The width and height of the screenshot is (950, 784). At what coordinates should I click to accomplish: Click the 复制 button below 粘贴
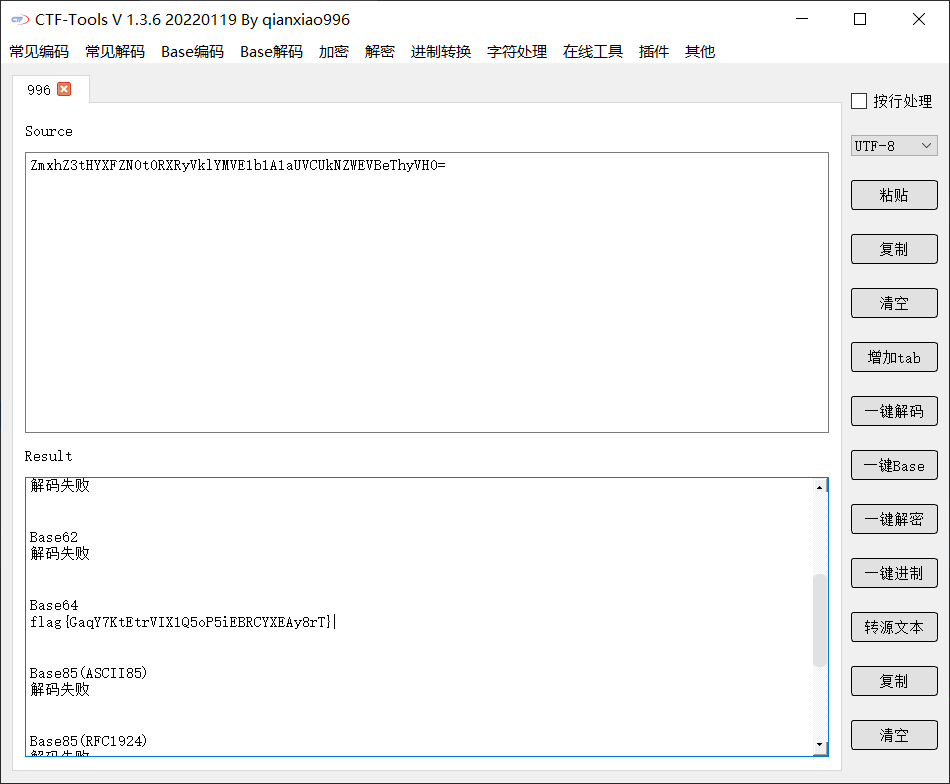pyautogui.click(x=894, y=249)
